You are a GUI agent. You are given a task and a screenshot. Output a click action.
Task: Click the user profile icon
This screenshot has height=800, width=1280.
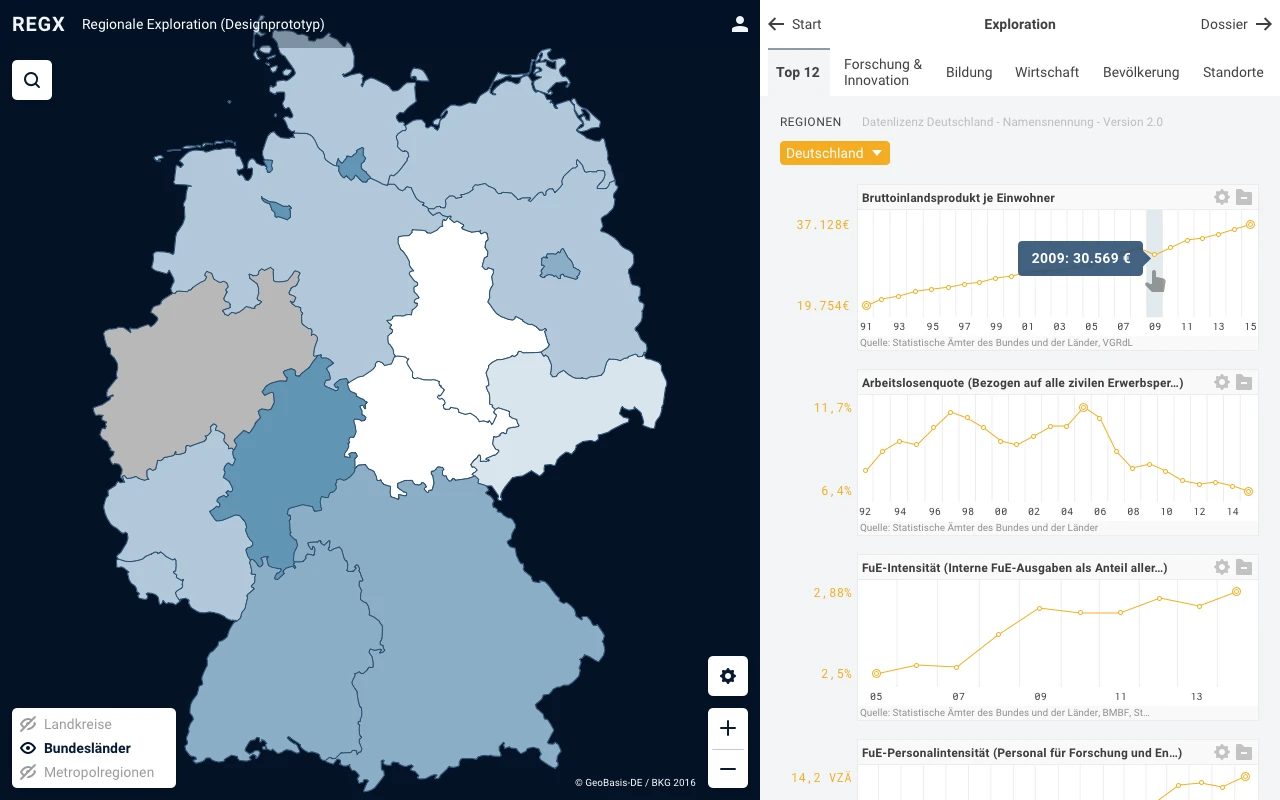coord(740,24)
